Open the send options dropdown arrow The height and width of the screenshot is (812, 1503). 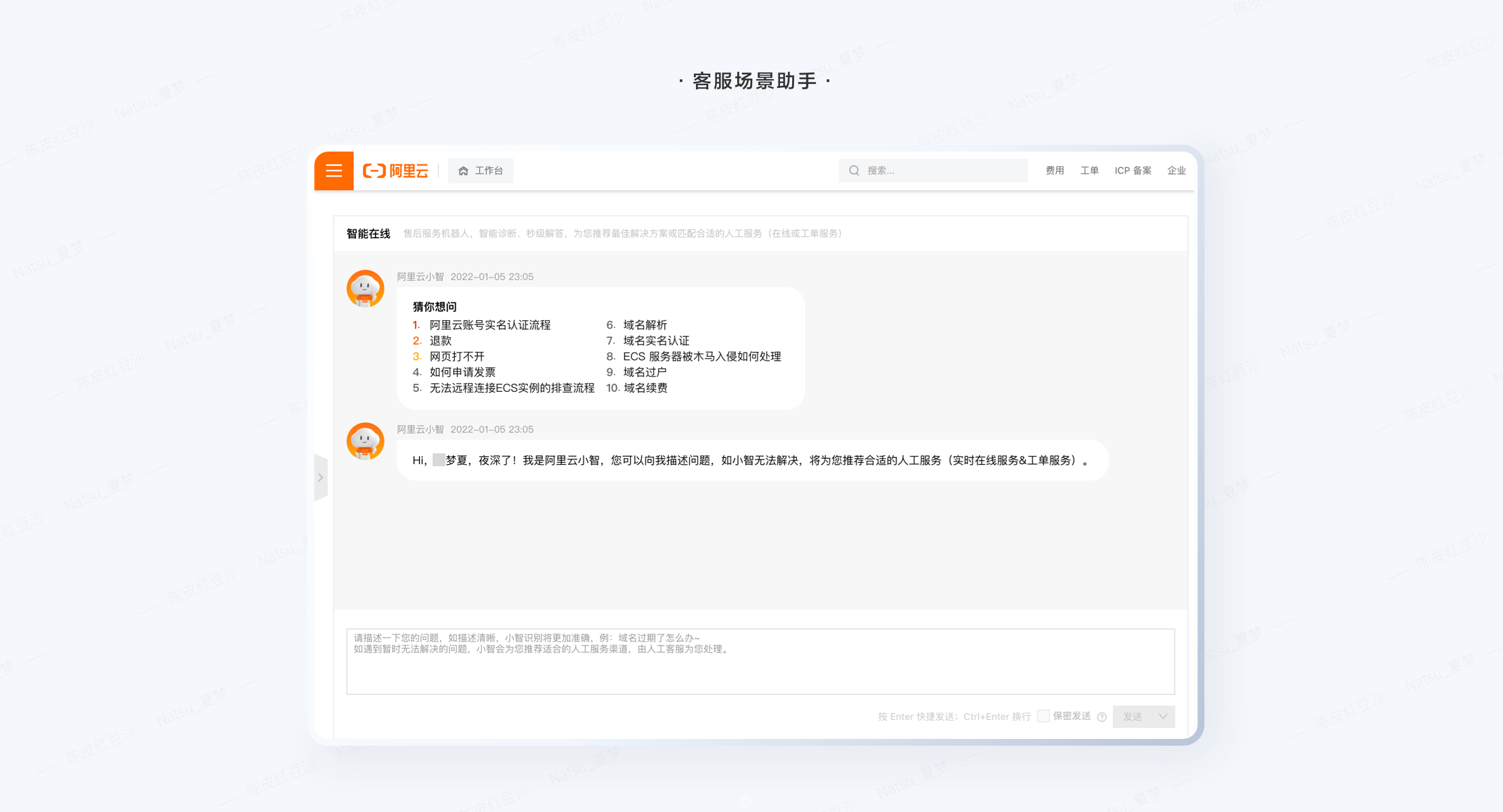(1163, 716)
